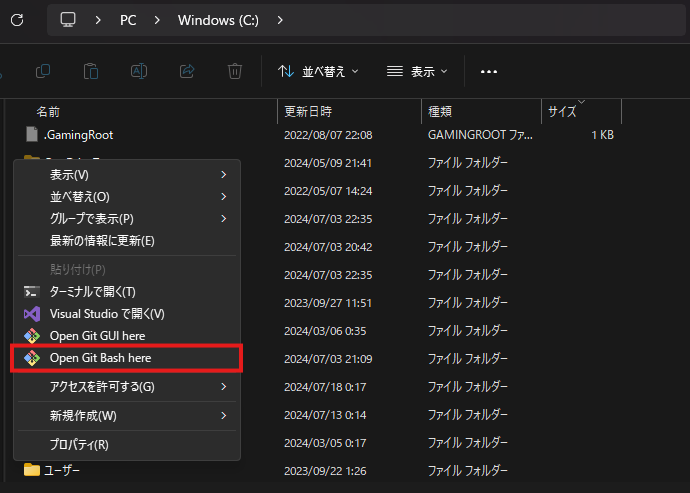
Task: Select Open Git GUI here
Action: [97, 336]
